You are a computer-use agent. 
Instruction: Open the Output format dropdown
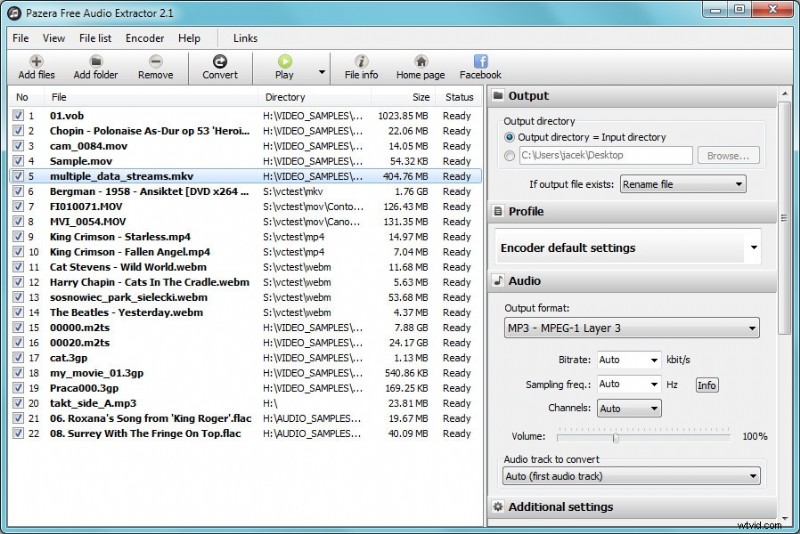click(x=631, y=327)
